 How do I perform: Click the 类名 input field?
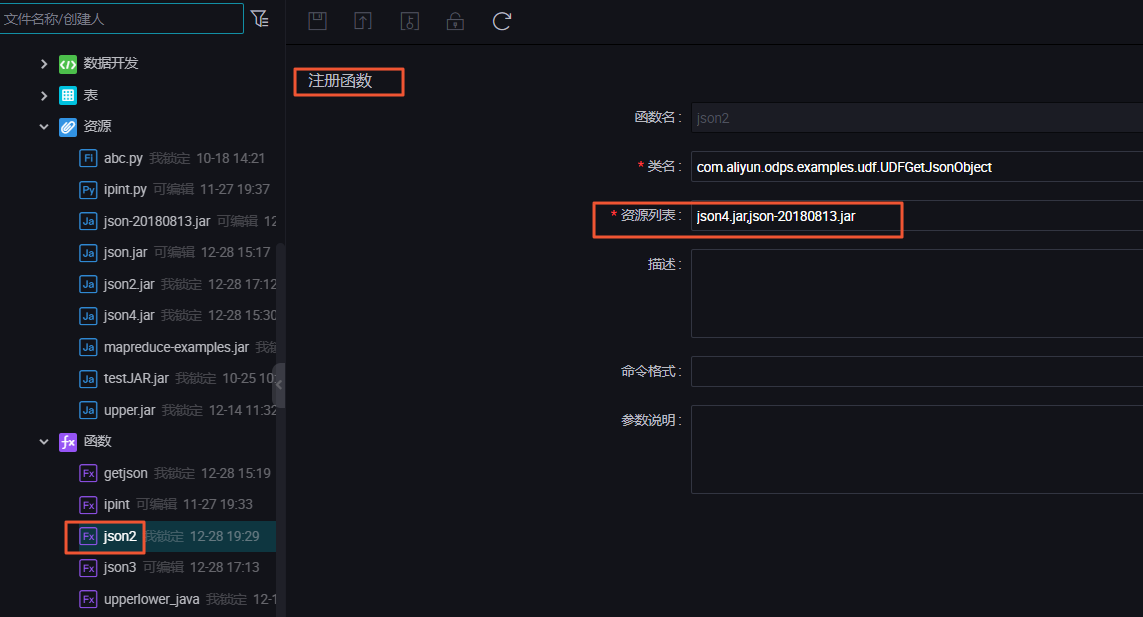tap(917, 167)
